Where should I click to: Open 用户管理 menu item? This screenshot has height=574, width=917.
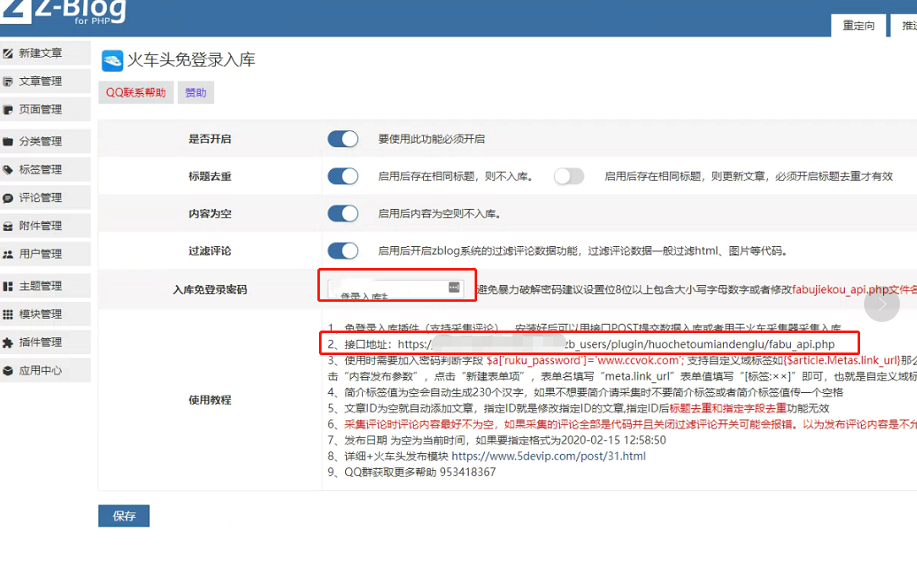(45, 254)
